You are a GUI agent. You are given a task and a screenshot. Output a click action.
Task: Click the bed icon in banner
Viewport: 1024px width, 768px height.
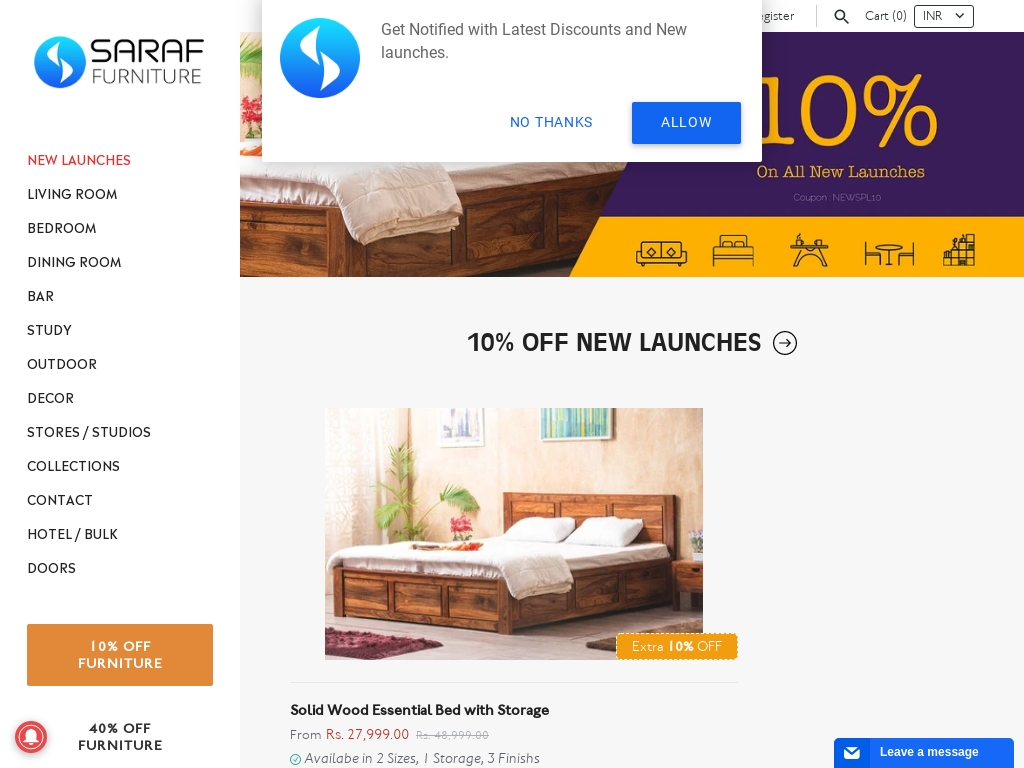coord(733,250)
